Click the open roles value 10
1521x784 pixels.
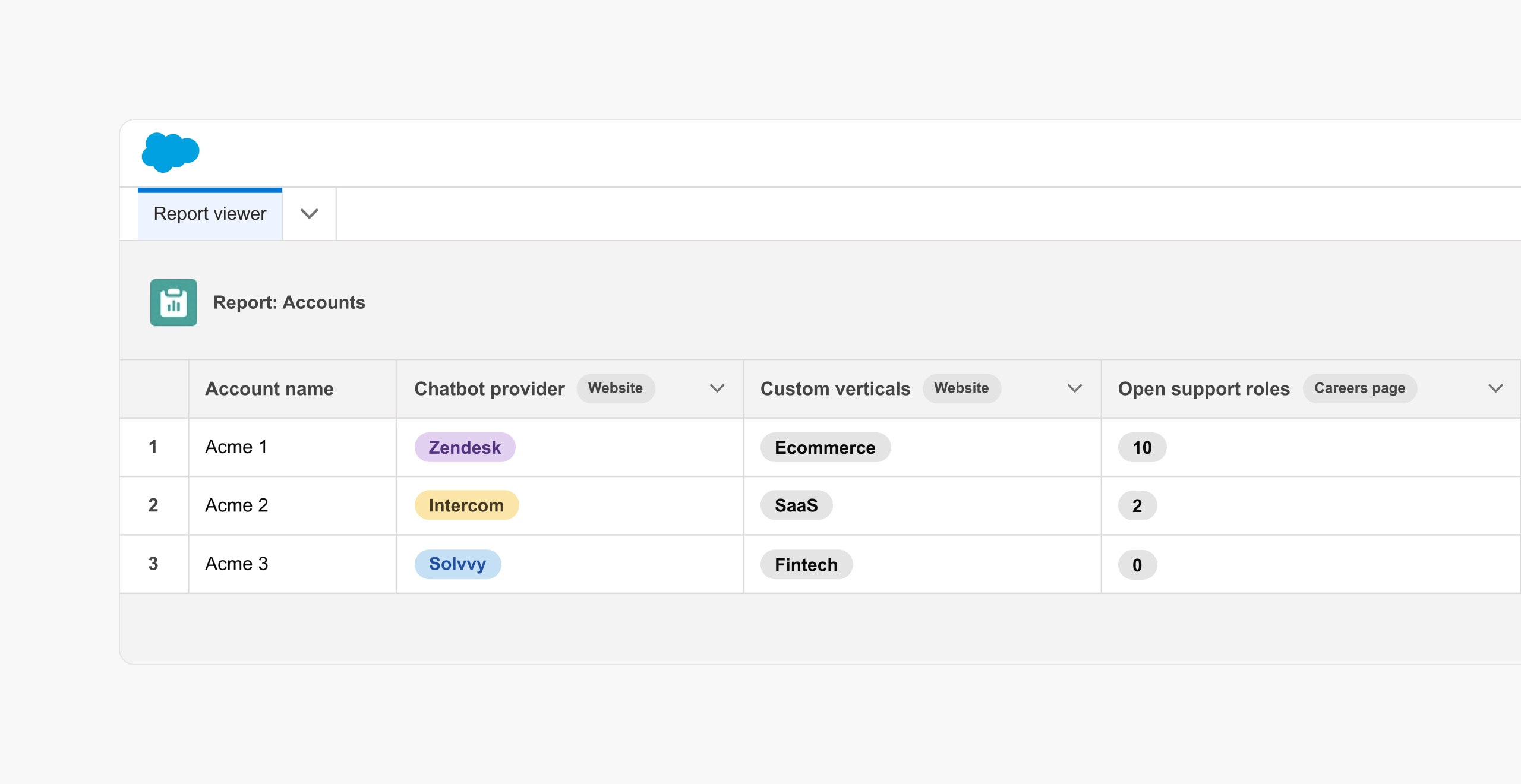tap(1141, 447)
